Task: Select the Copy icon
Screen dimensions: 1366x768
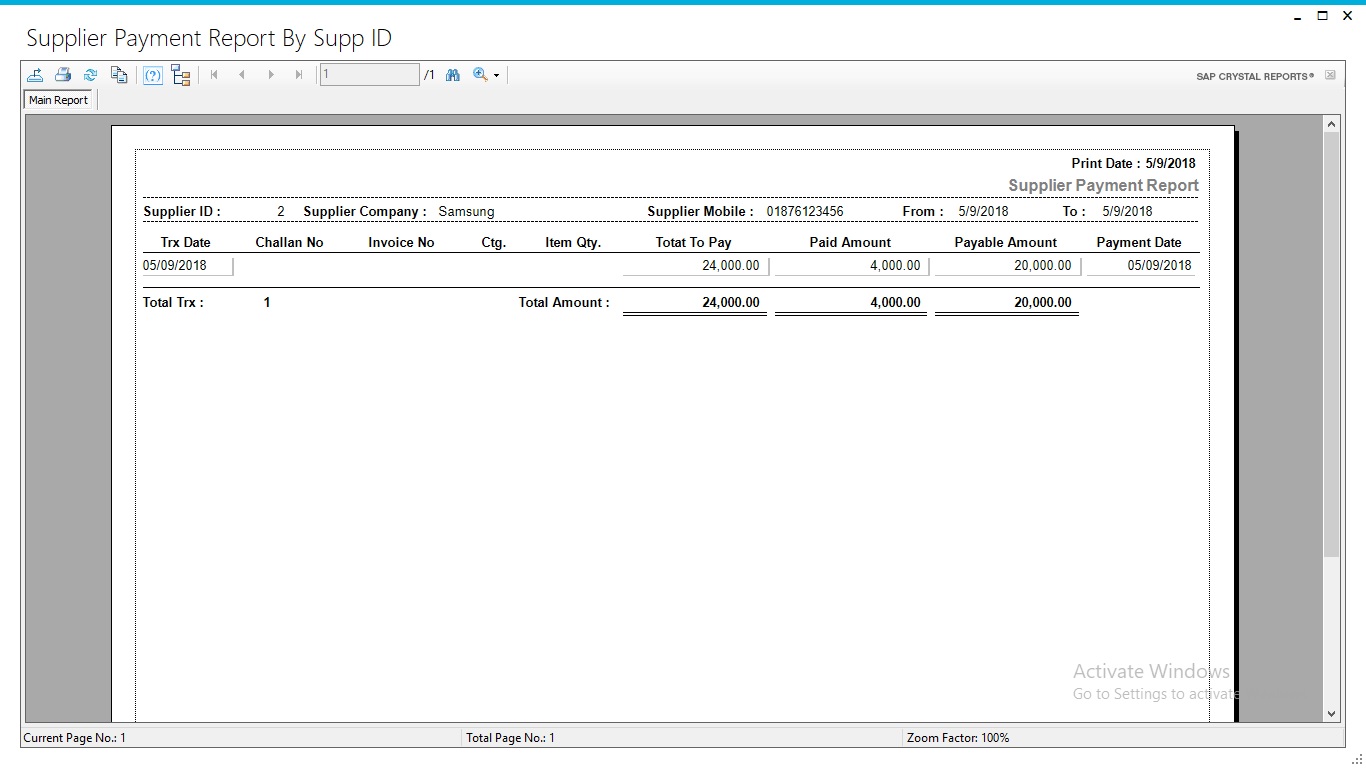Action: (119, 74)
